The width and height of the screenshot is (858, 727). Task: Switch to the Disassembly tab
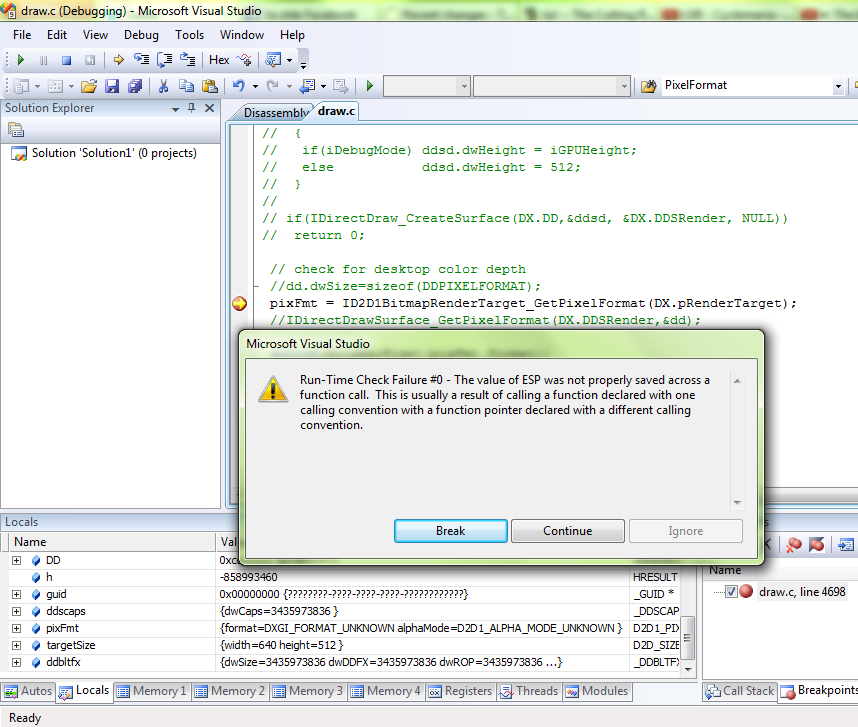275,113
